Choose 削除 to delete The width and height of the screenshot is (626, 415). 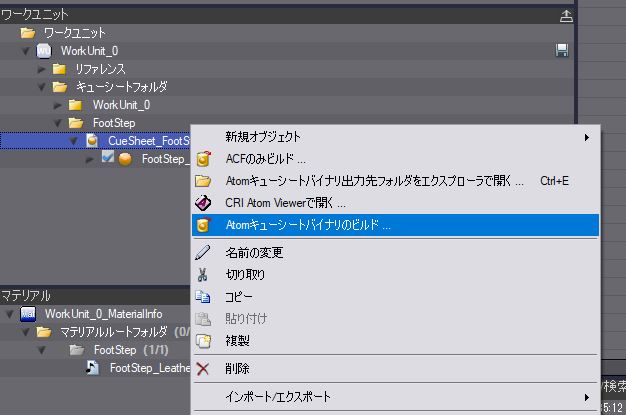pyautogui.click(x=396, y=369)
